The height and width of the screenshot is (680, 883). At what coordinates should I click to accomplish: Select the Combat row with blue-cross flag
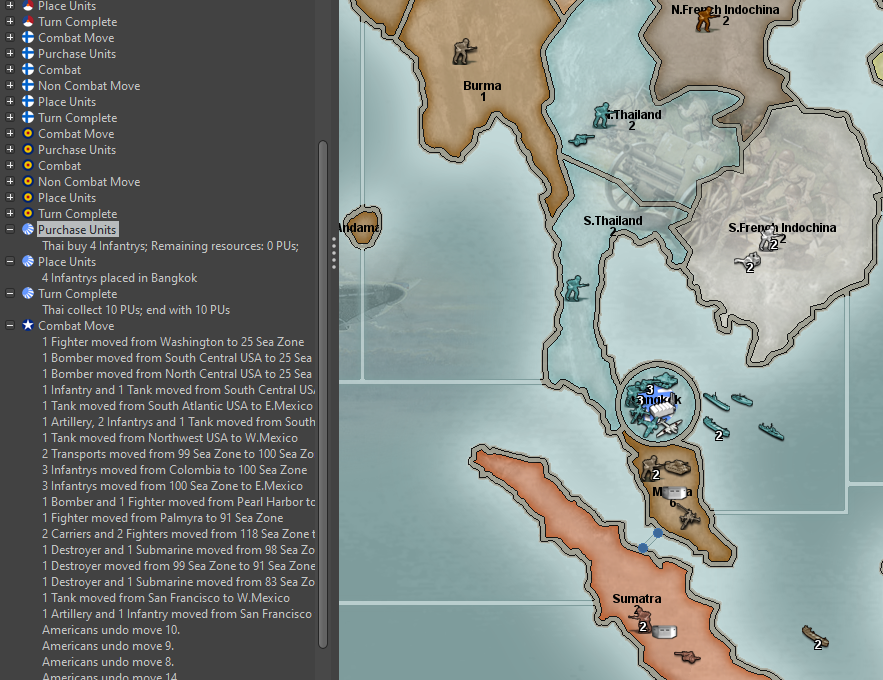(60, 70)
